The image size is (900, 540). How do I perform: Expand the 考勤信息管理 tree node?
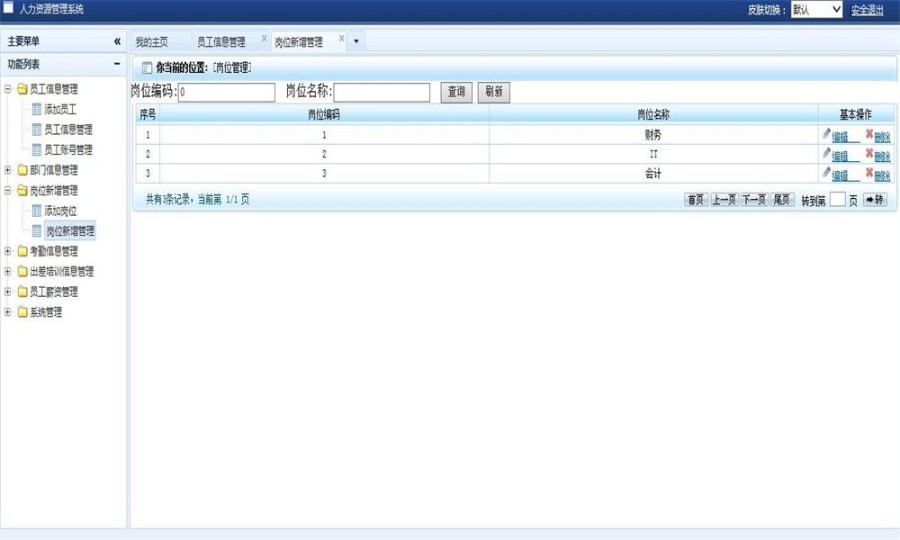7,251
